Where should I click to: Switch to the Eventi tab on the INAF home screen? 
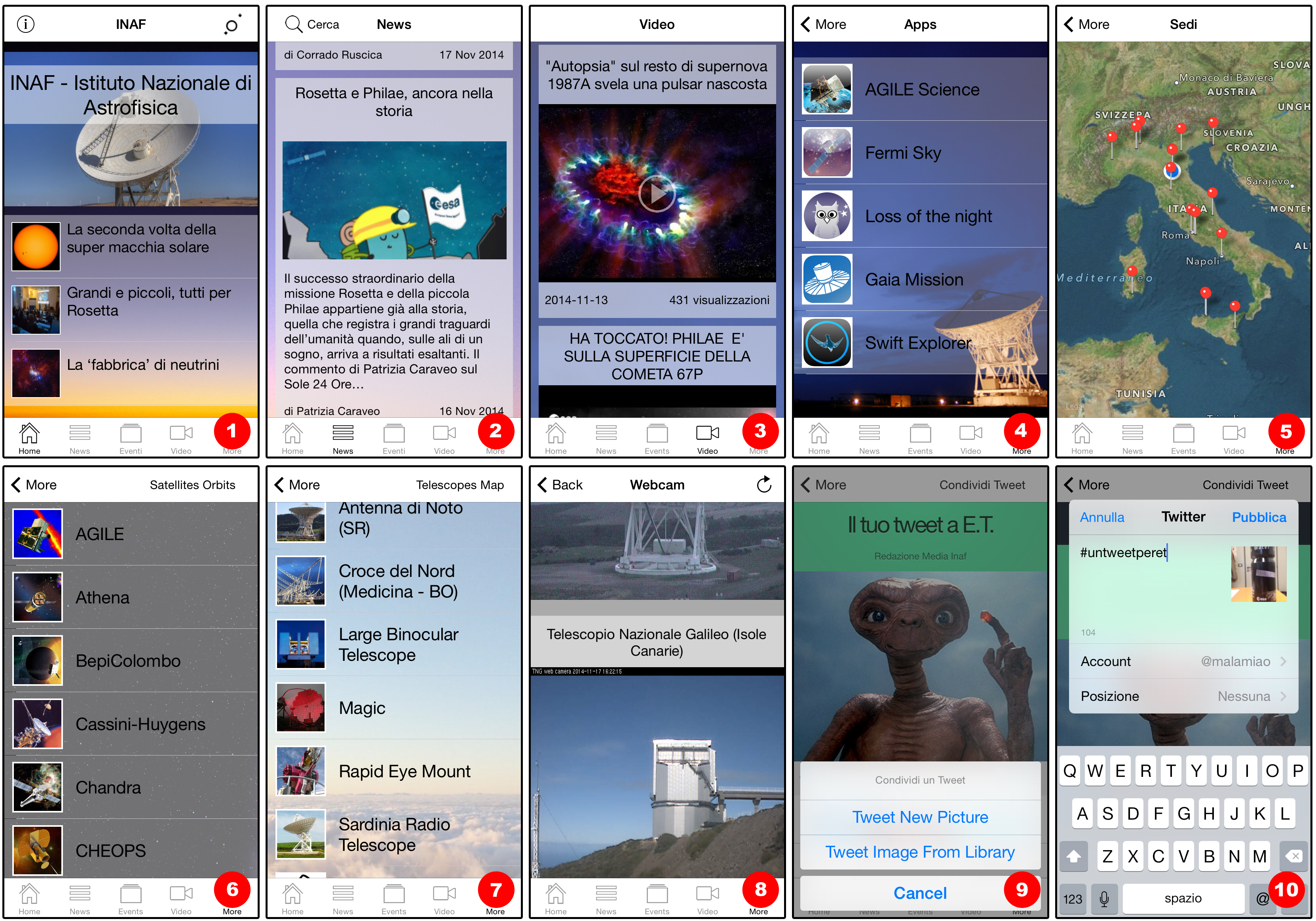(x=131, y=439)
